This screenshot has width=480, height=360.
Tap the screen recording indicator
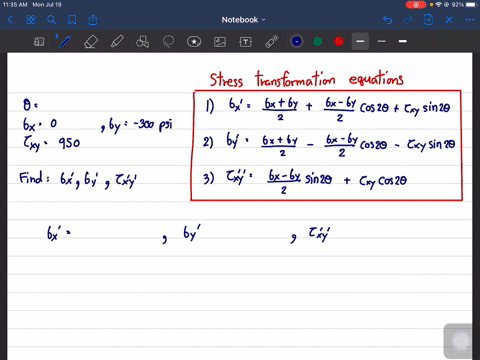coord(416,5)
